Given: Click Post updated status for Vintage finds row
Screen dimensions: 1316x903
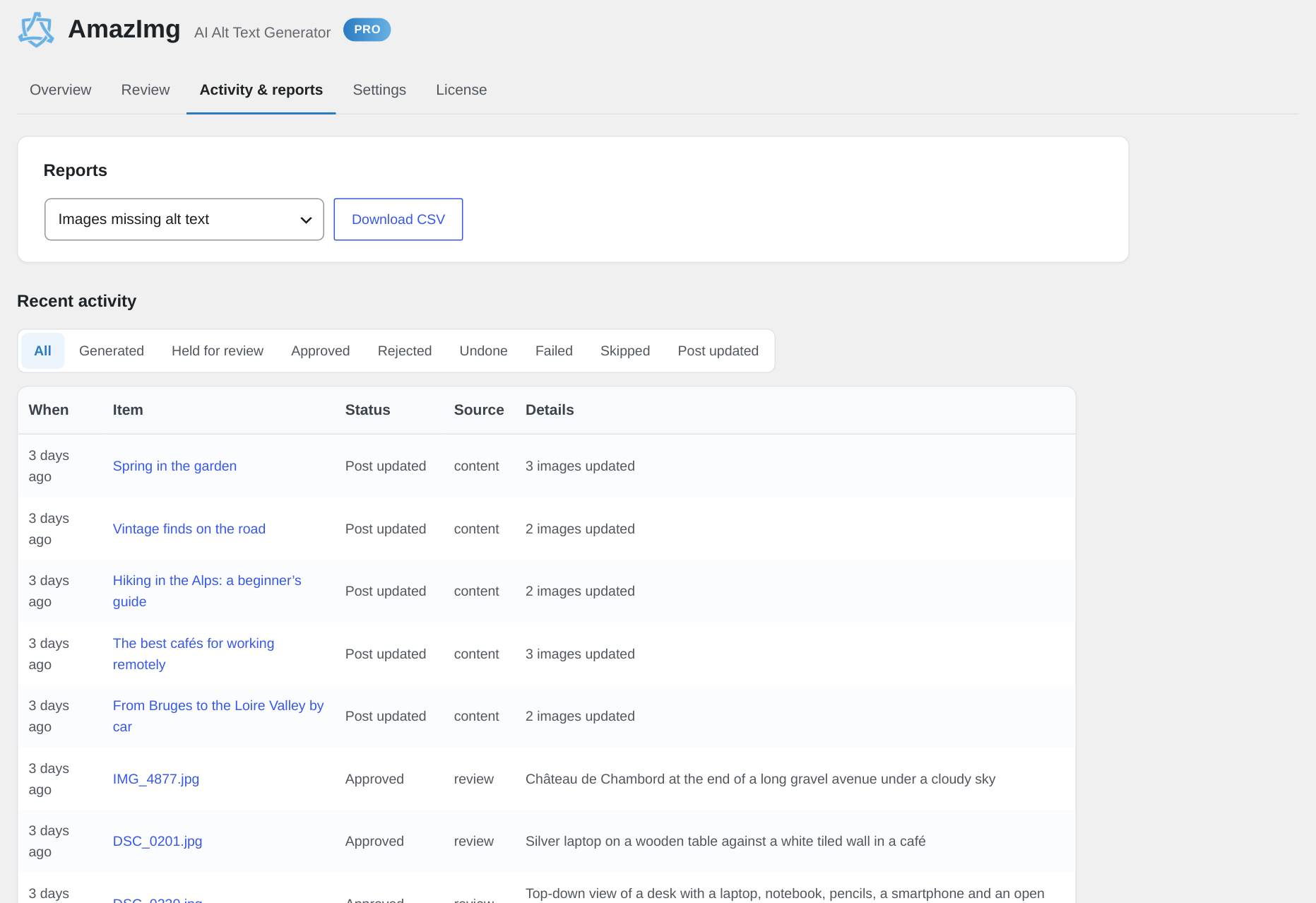Looking at the screenshot, I should (386, 529).
